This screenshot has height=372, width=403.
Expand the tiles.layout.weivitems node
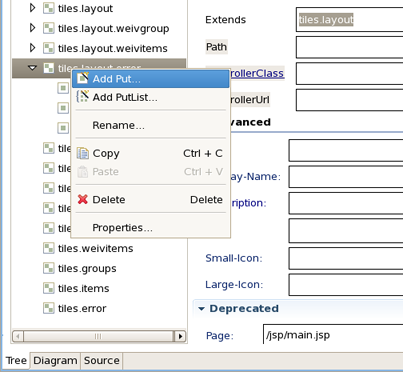click(32, 48)
